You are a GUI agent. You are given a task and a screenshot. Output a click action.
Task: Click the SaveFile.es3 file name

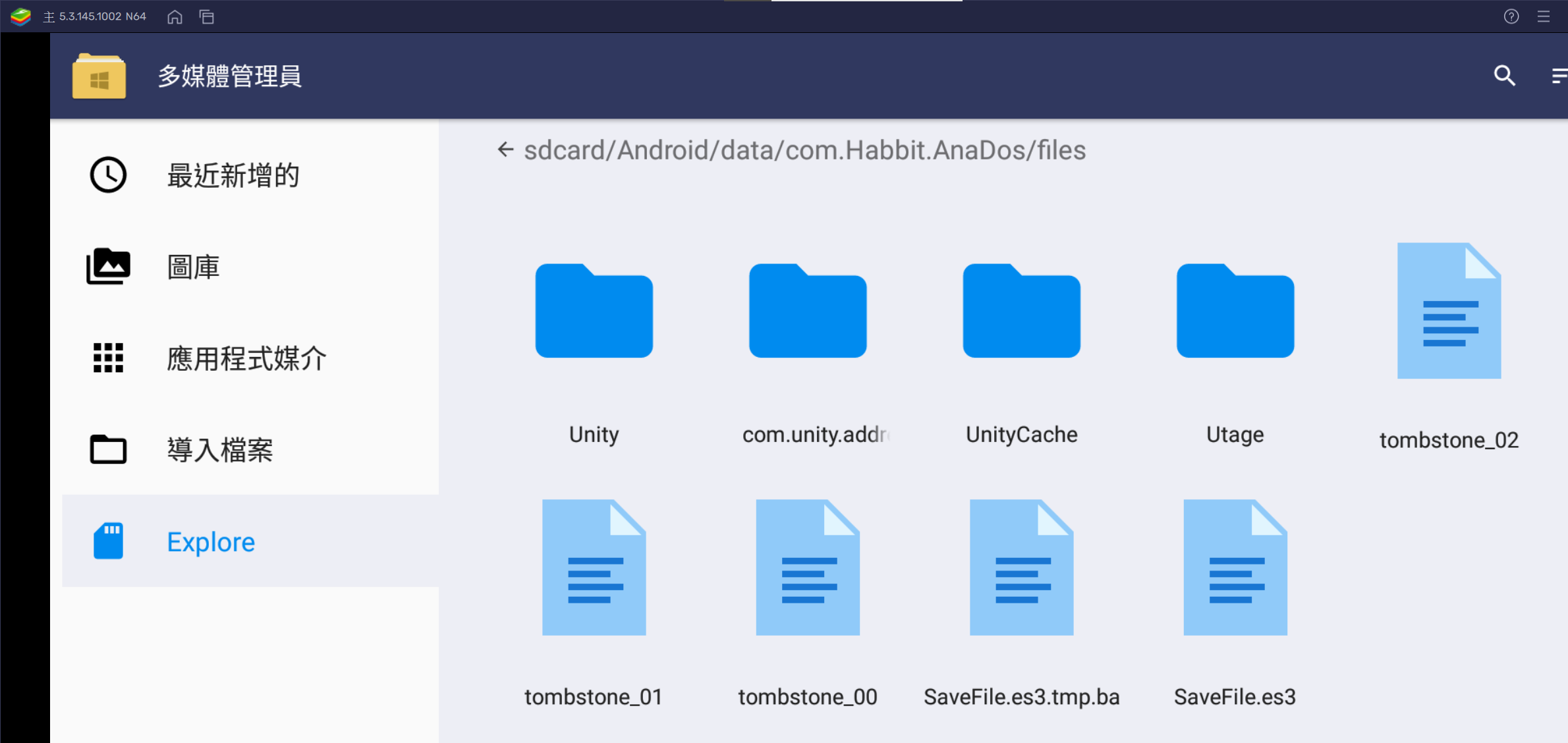pos(1235,697)
